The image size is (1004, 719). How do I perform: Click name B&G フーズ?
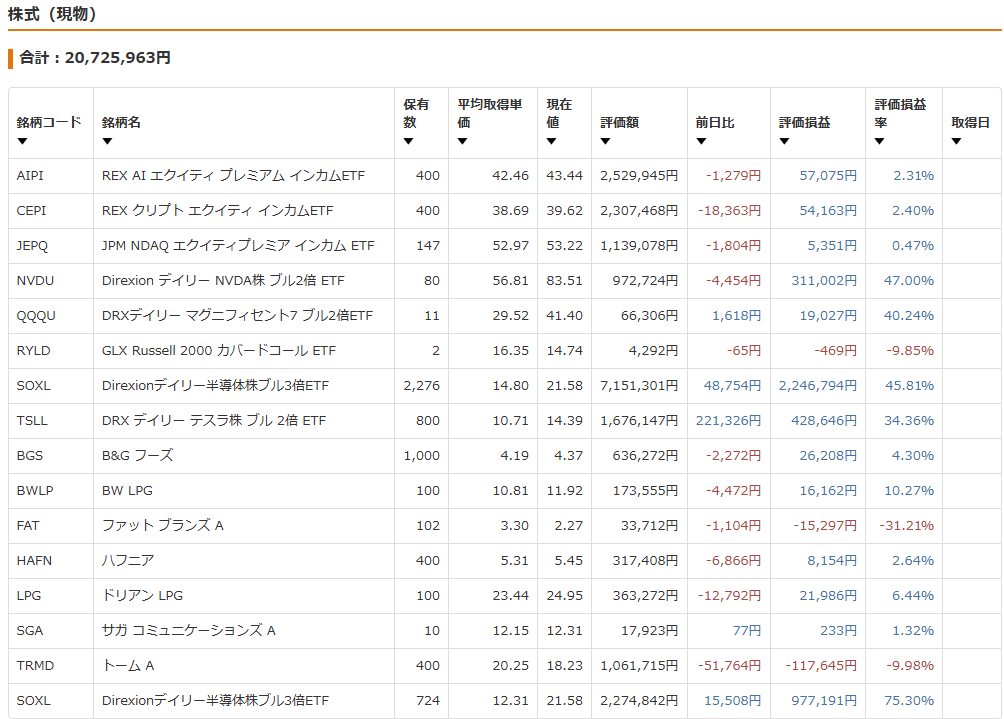[138, 456]
